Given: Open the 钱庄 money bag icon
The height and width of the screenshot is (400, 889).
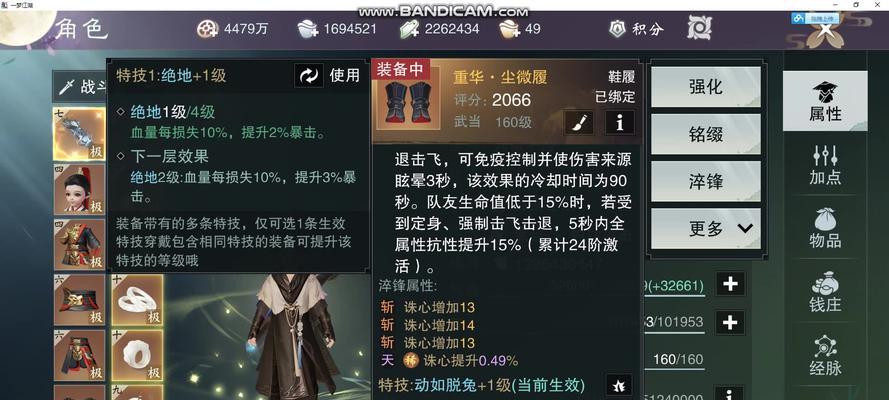Looking at the screenshot, I should pos(826,284).
